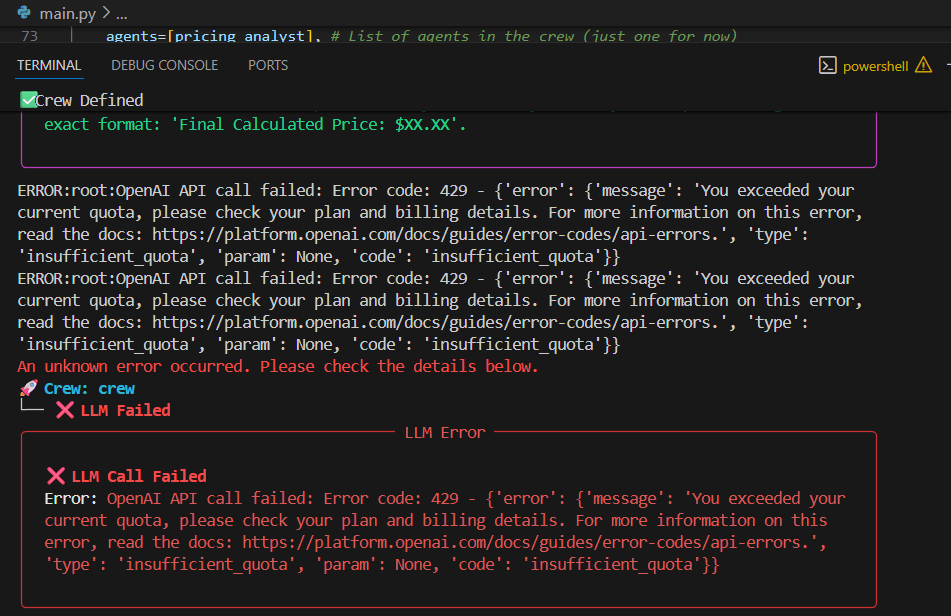The width and height of the screenshot is (951, 616).
Task: Click the 'An unknown error occurred' message
Action: [x=278, y=367]
